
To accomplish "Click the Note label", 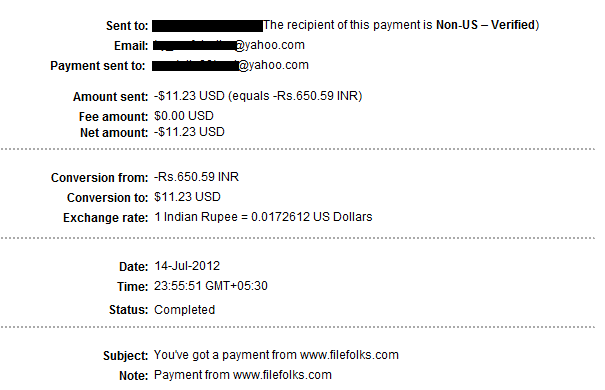I will pos(134,376).
